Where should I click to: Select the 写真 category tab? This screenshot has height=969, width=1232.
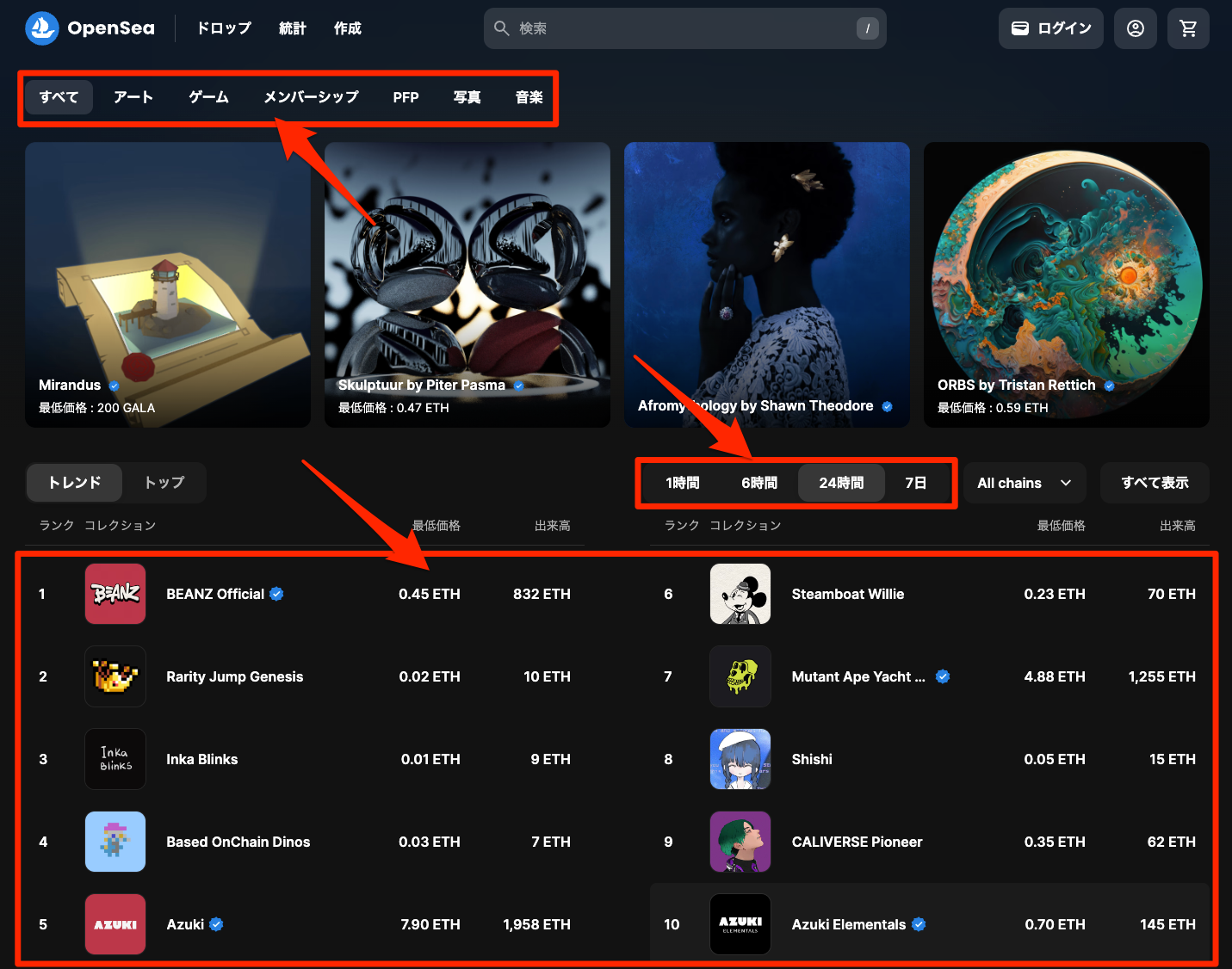click(467, 97)
